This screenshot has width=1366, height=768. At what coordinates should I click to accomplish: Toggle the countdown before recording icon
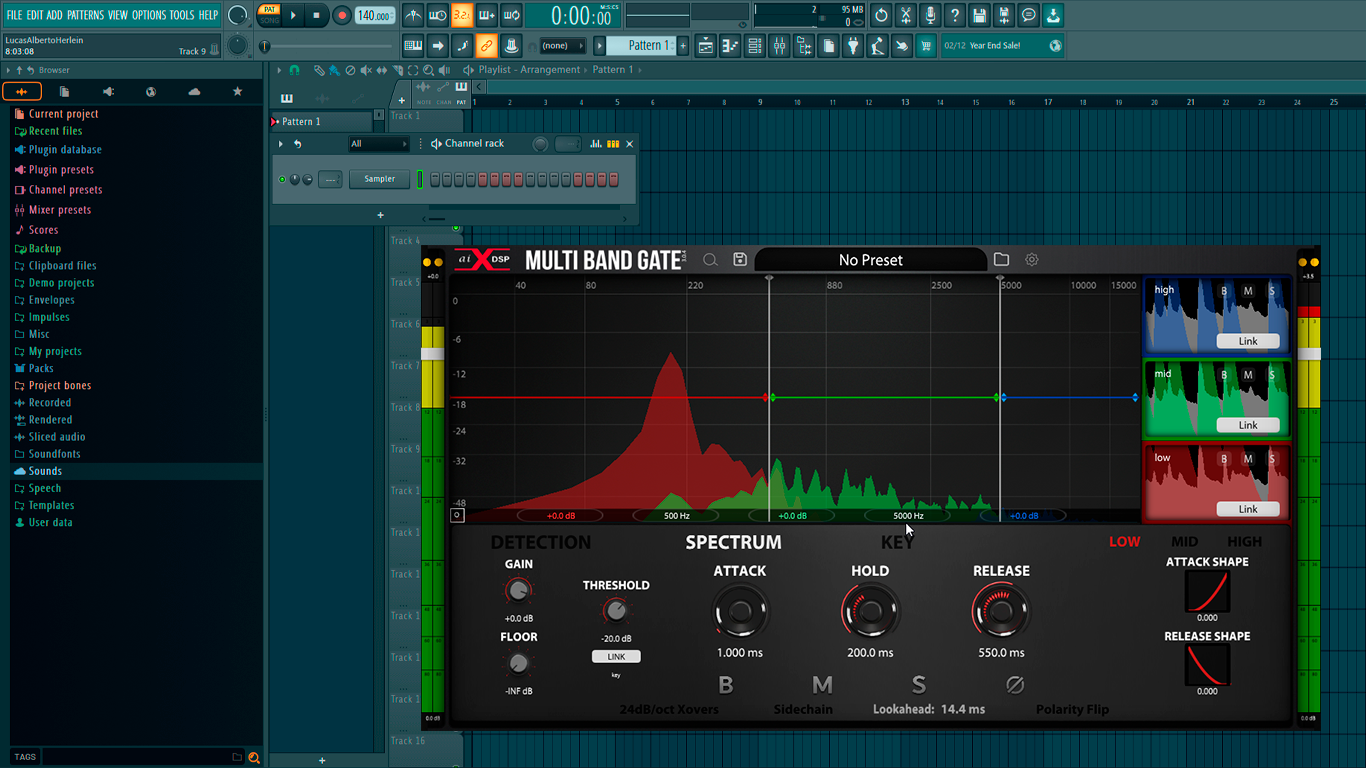(x=463, y=16)
